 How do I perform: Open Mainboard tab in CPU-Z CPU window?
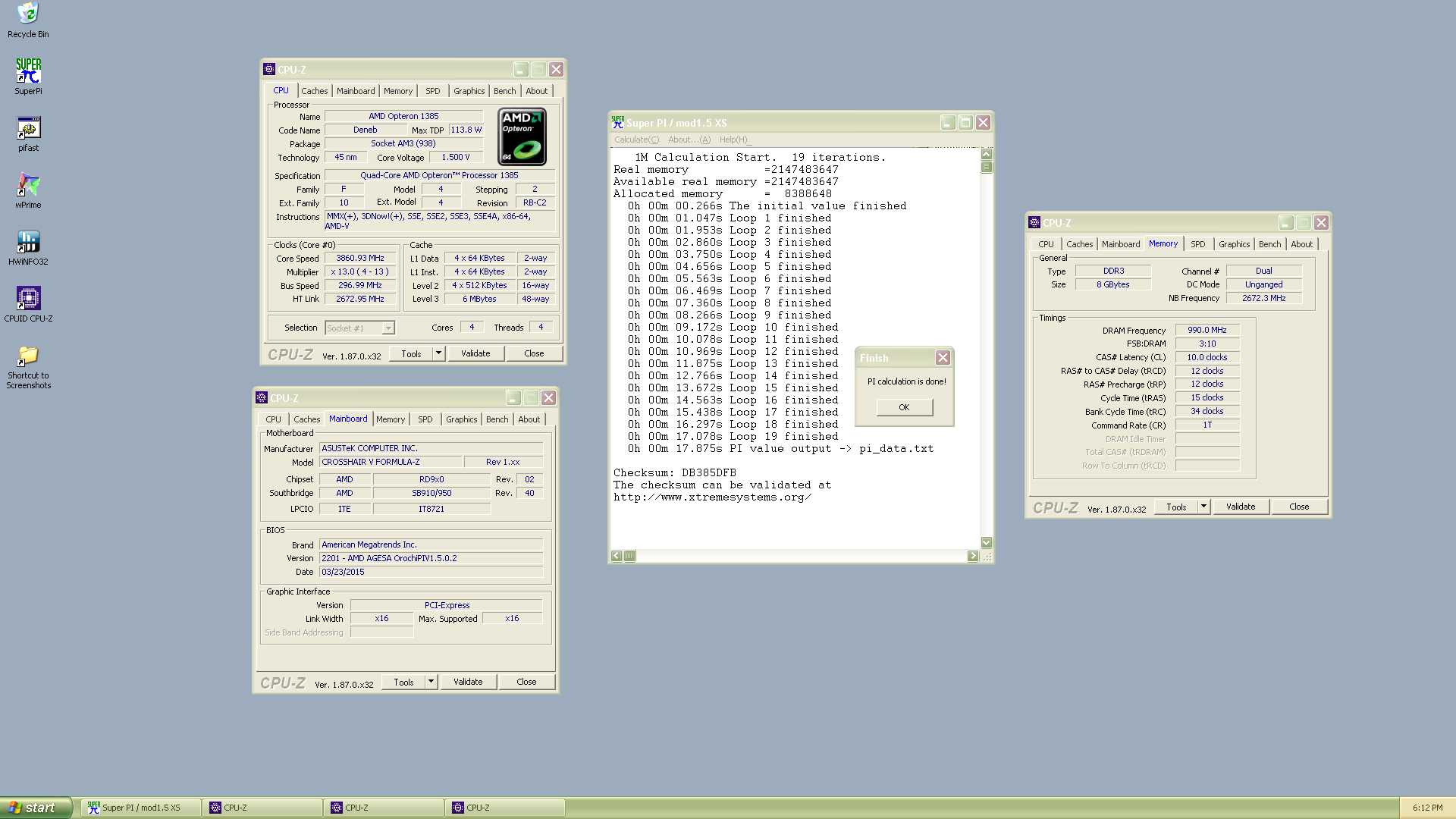pyautogui.click(x=356, y=91)
